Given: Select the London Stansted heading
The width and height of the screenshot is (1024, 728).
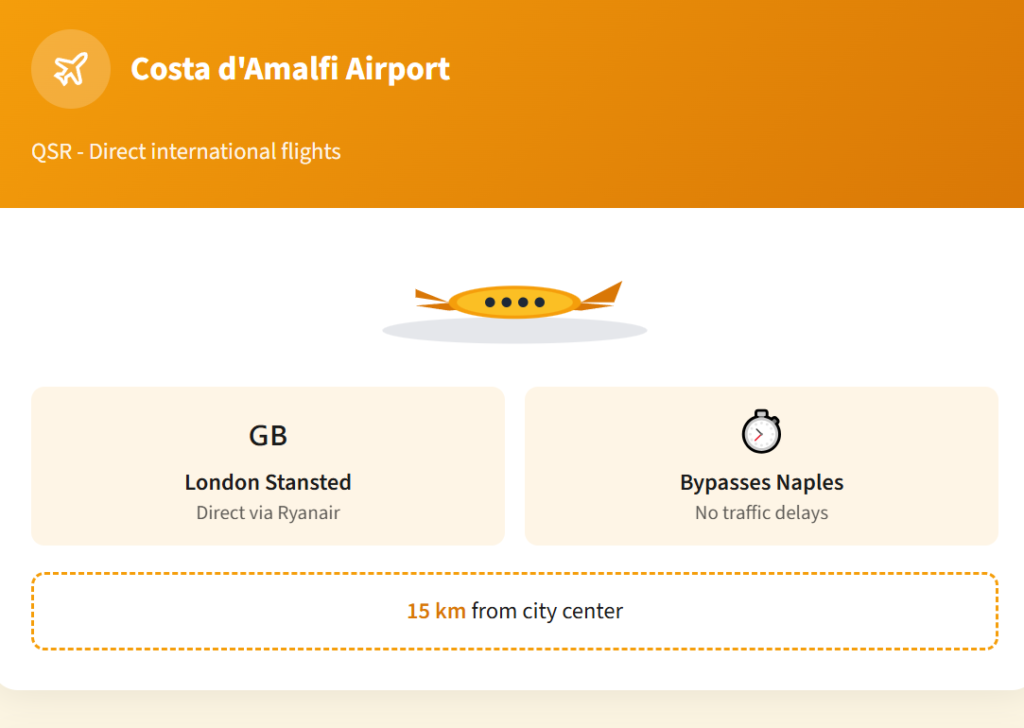Looking at the screenshot, I should tap(268, 482).
